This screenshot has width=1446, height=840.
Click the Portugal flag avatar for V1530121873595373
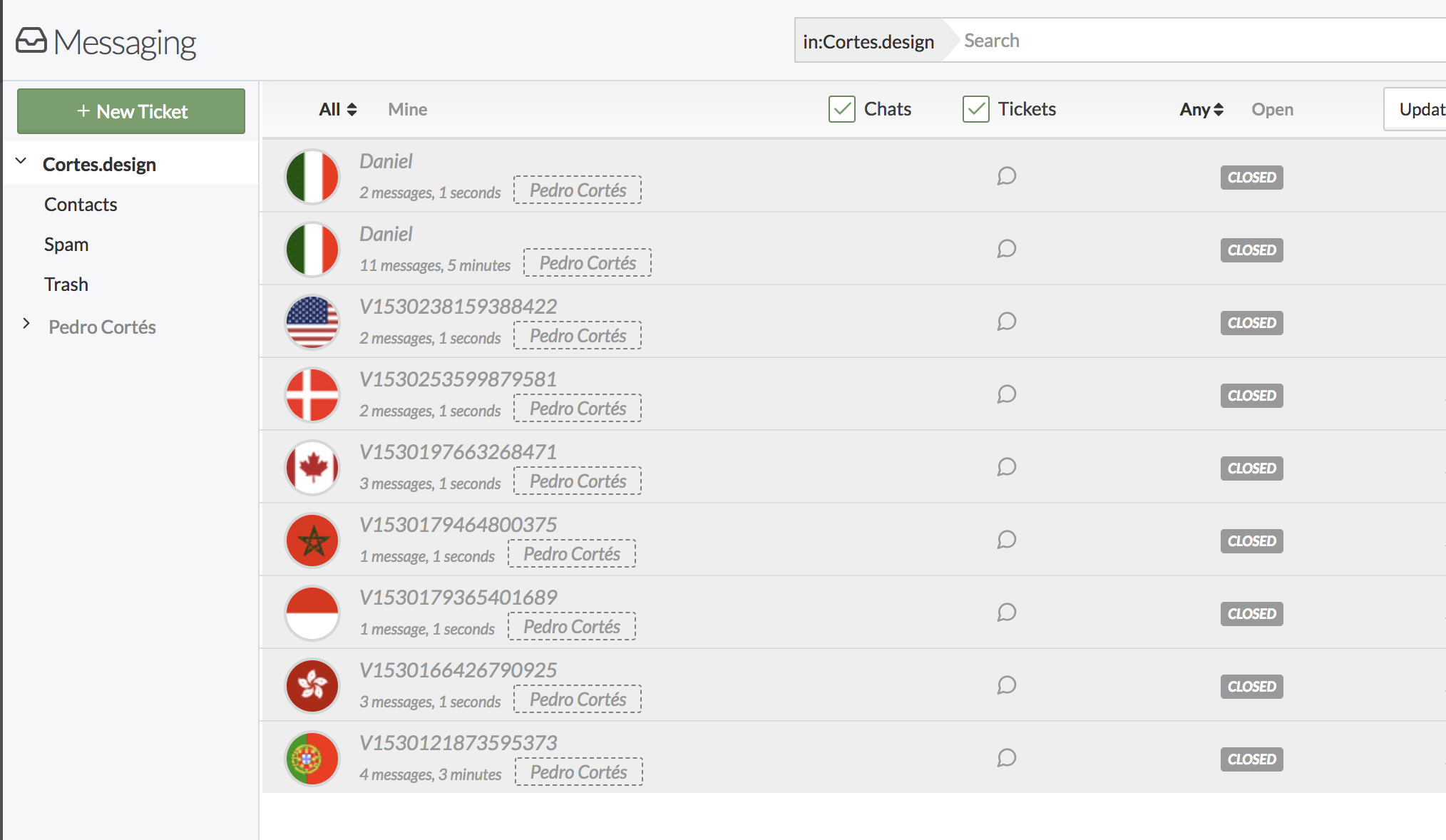click(312, 759)
